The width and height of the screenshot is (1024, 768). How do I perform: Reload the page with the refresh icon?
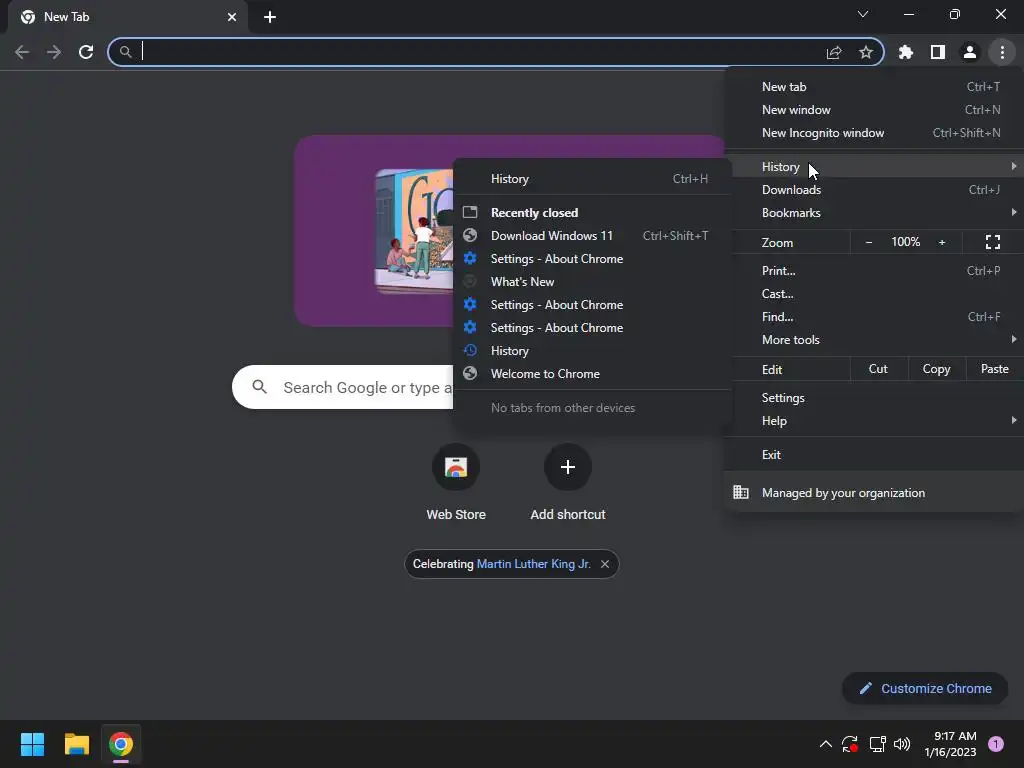[x=86, y=52]
